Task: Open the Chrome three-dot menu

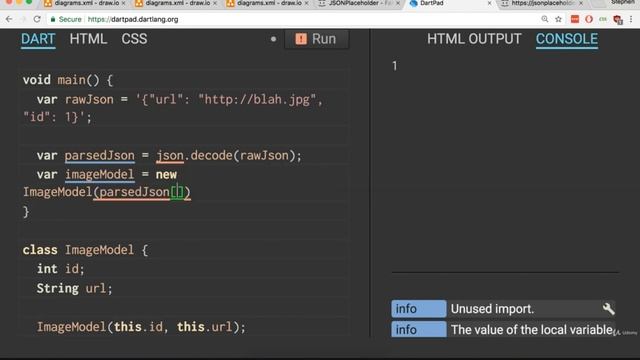Action: [631, 19]
